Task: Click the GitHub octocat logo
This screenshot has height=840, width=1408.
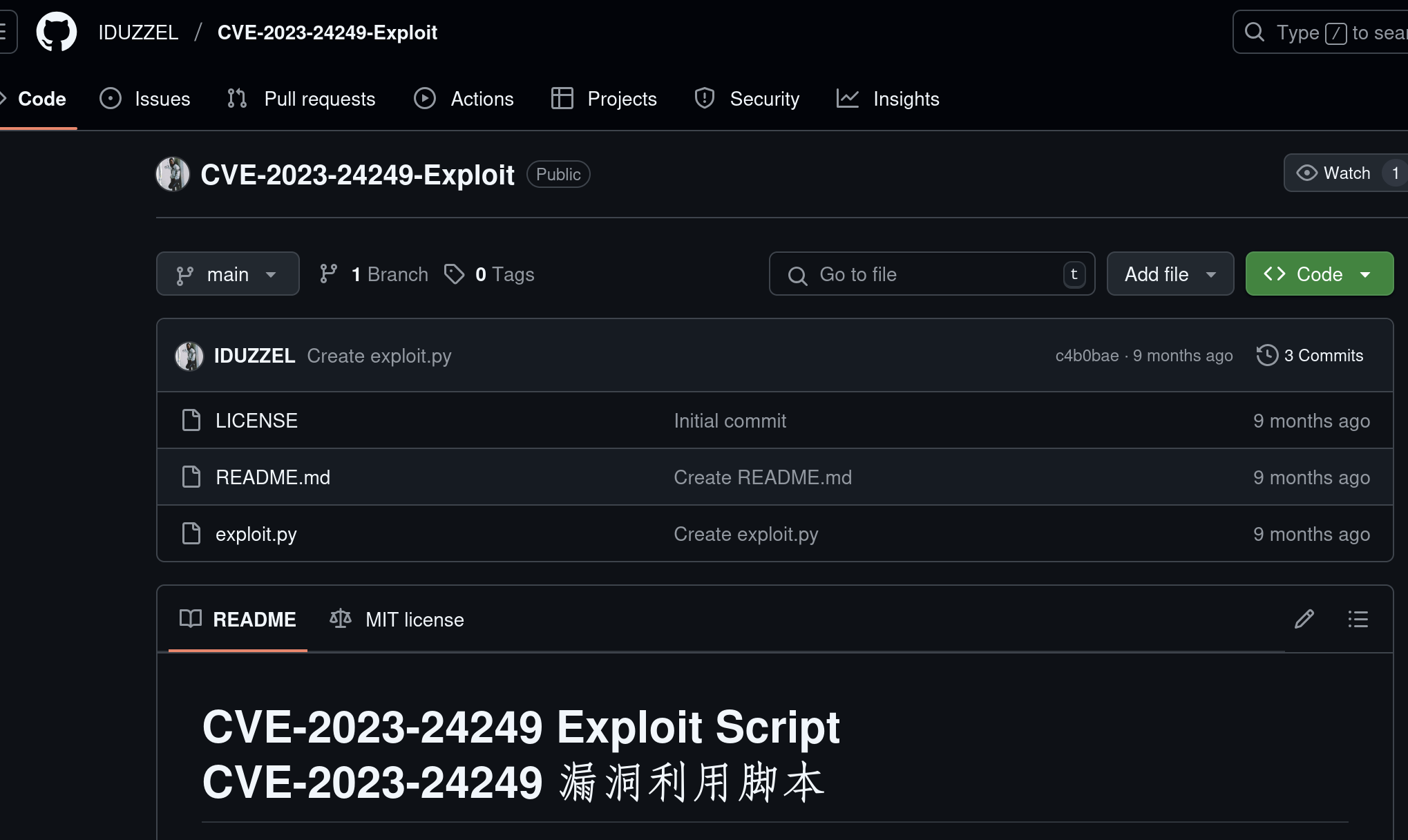Action: pos(56,32)
